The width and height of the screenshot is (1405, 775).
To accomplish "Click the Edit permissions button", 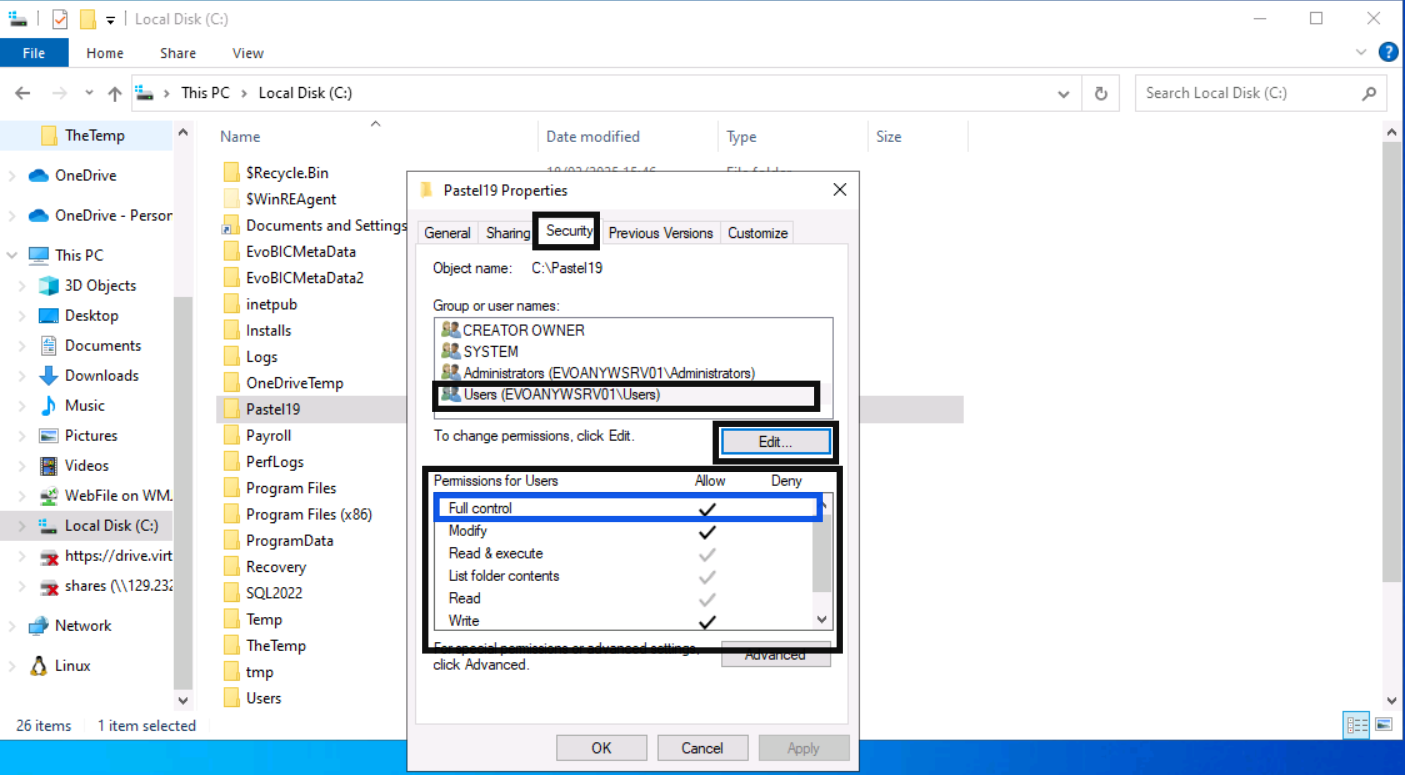I will [x=775, y=442].
